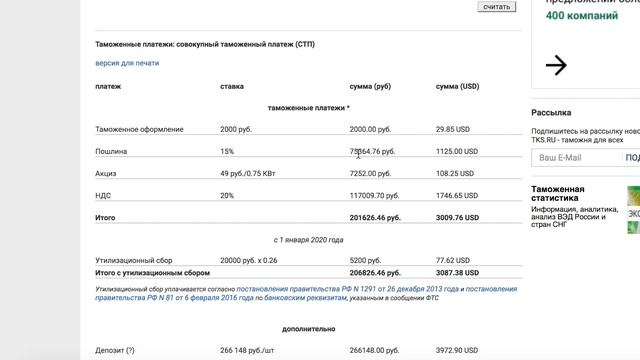Viewport: 640px width, 360px height.
Task: Select the Итого row label
Action: click(x=105, y=218)
